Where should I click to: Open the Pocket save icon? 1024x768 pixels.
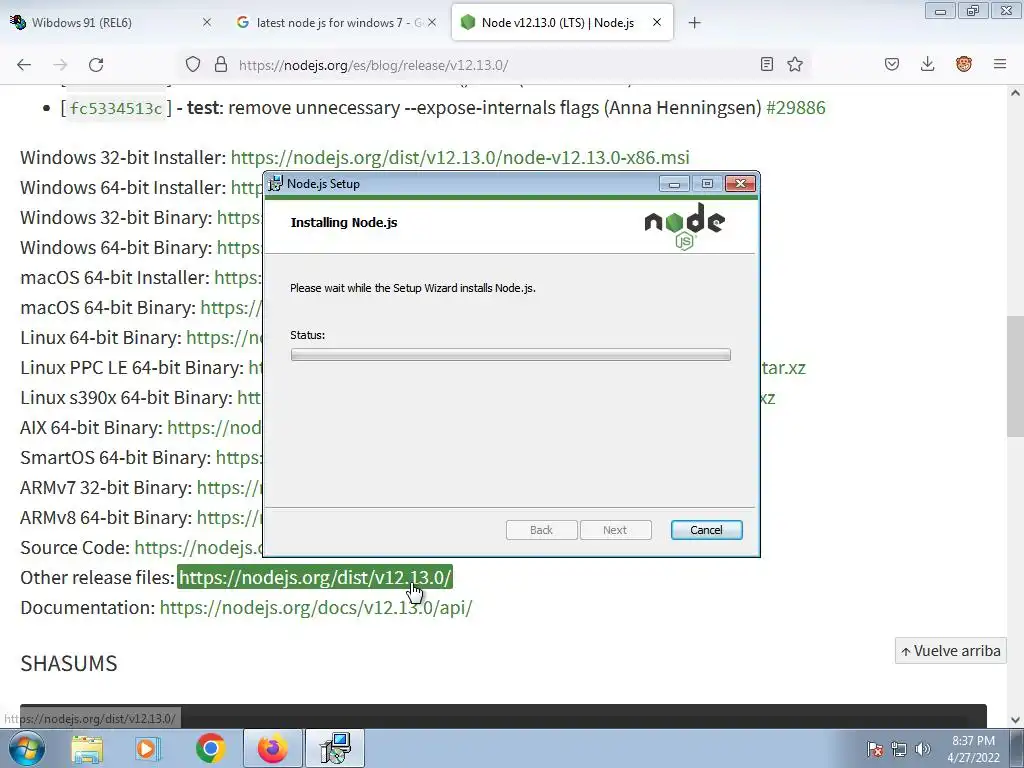coord(892,64)
